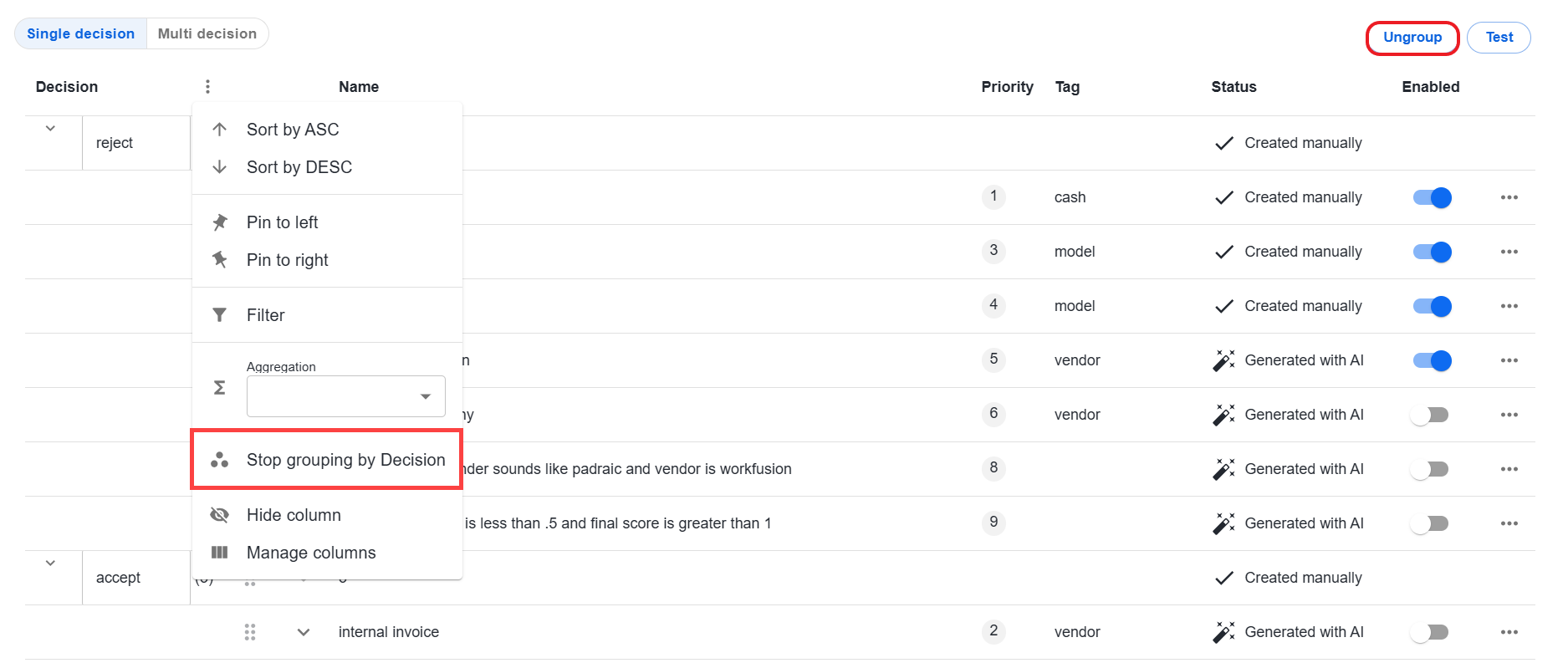Click the Pin to left pin icon
Image resolution: width=1568 pixels, height=663 pixels.
[220, 222]
